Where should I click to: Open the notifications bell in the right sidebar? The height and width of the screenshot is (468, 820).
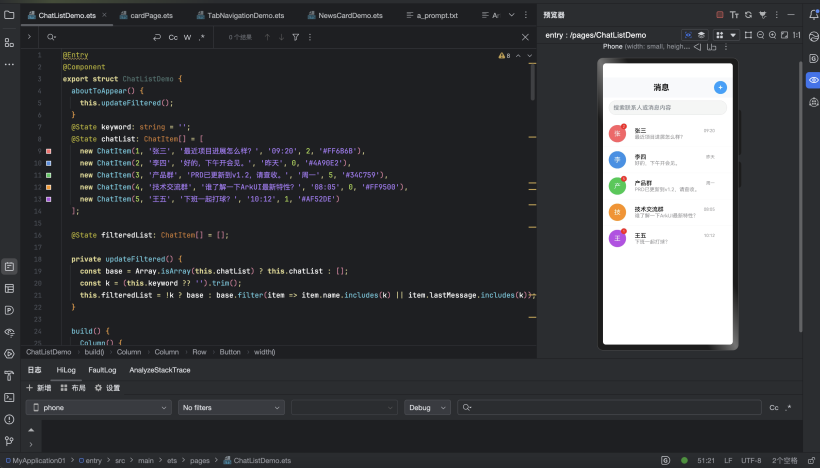pos(813,15)
